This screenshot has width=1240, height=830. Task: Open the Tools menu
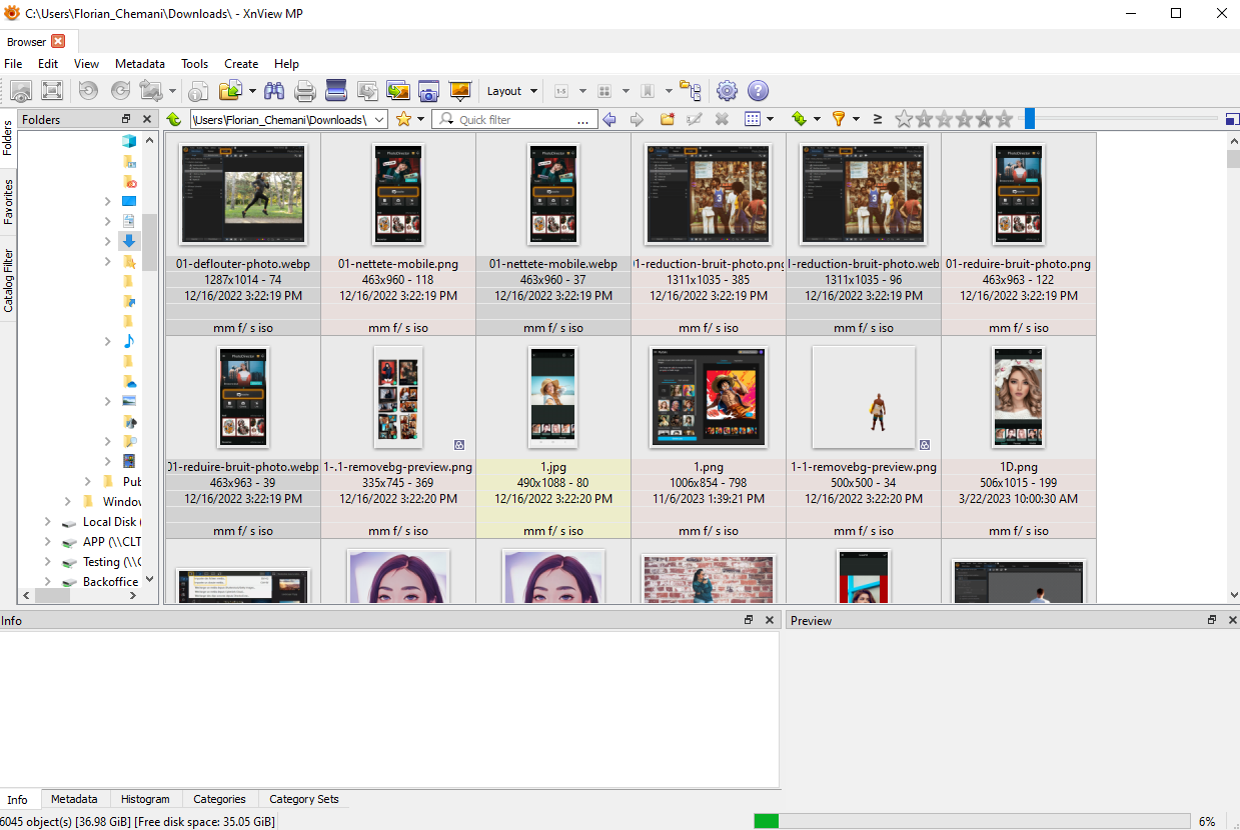pos(194,63)
